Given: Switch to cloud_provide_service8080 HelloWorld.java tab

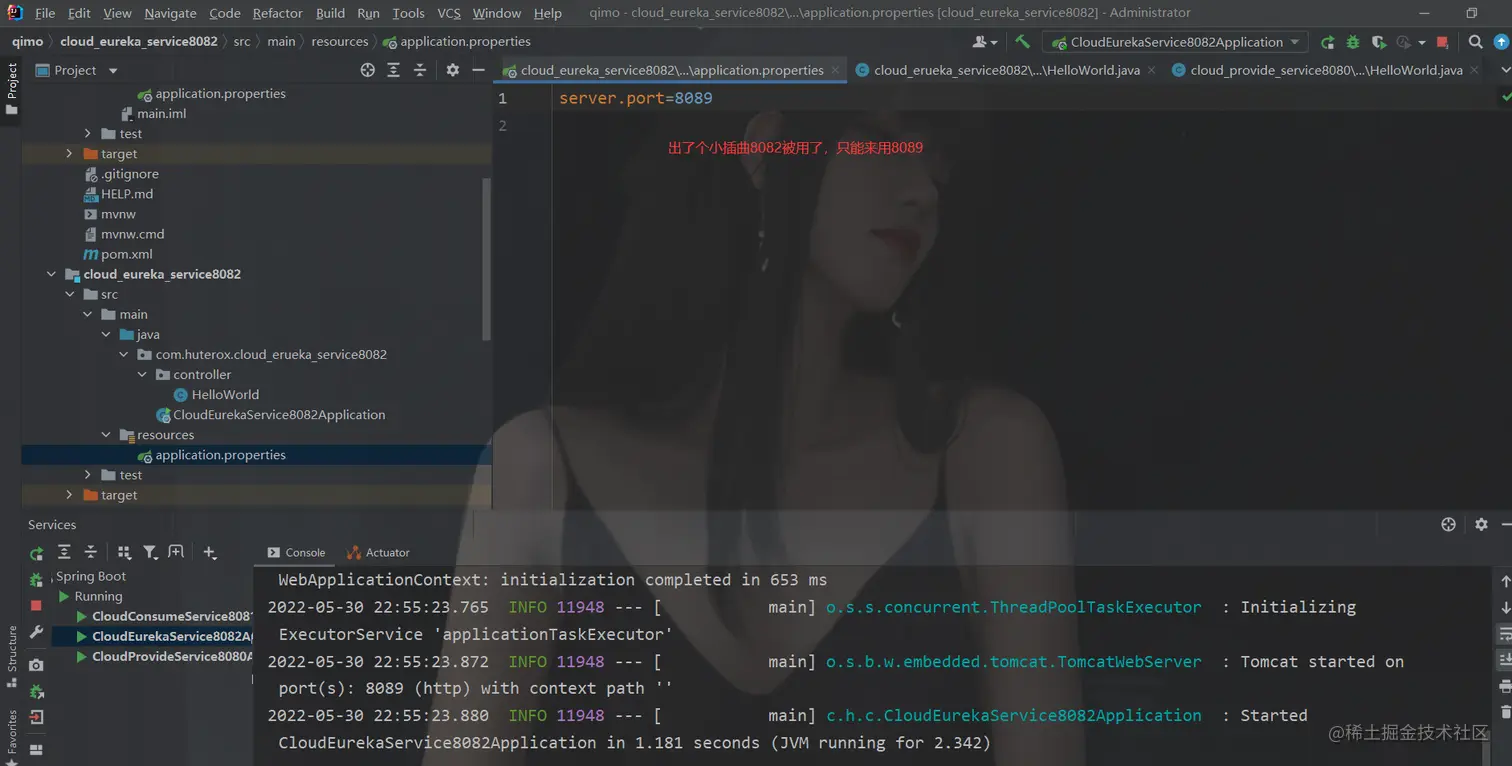Looking at the screenshot, I should [x=1326, y=70].
